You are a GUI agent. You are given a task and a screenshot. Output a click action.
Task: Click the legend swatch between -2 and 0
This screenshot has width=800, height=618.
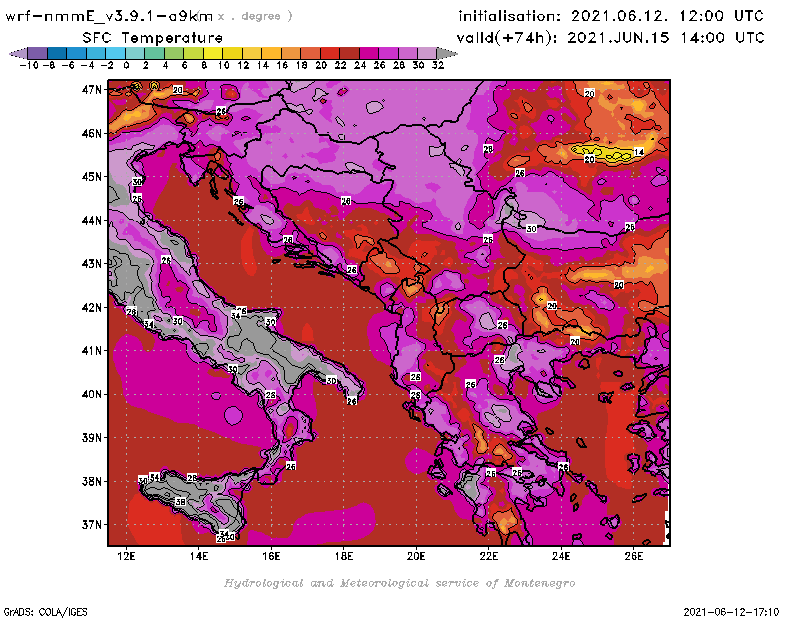click(116, 54)
